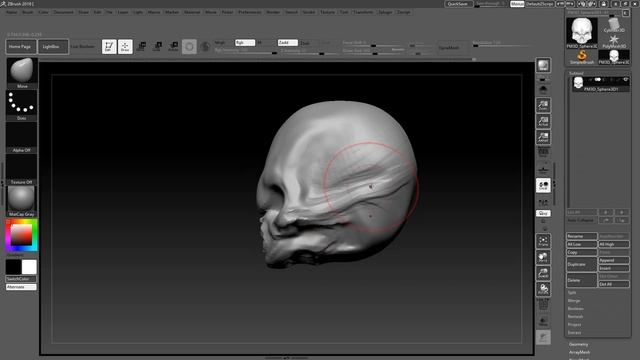The height and width of the screenshot is (360, 640).
Task: Open the Preferences menu
Action: 249,12
